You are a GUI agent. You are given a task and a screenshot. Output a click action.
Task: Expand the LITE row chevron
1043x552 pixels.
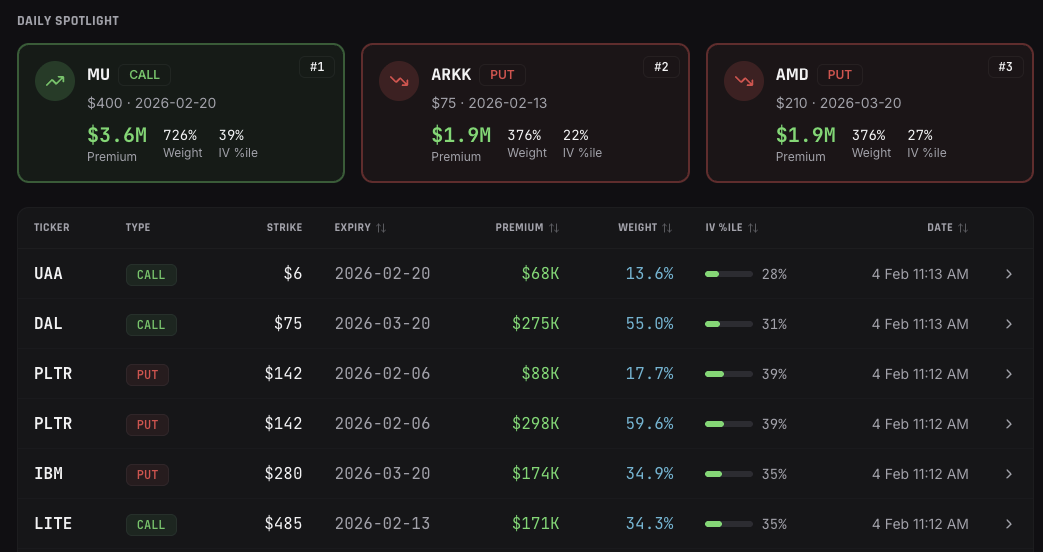(x=1008, y=524)
